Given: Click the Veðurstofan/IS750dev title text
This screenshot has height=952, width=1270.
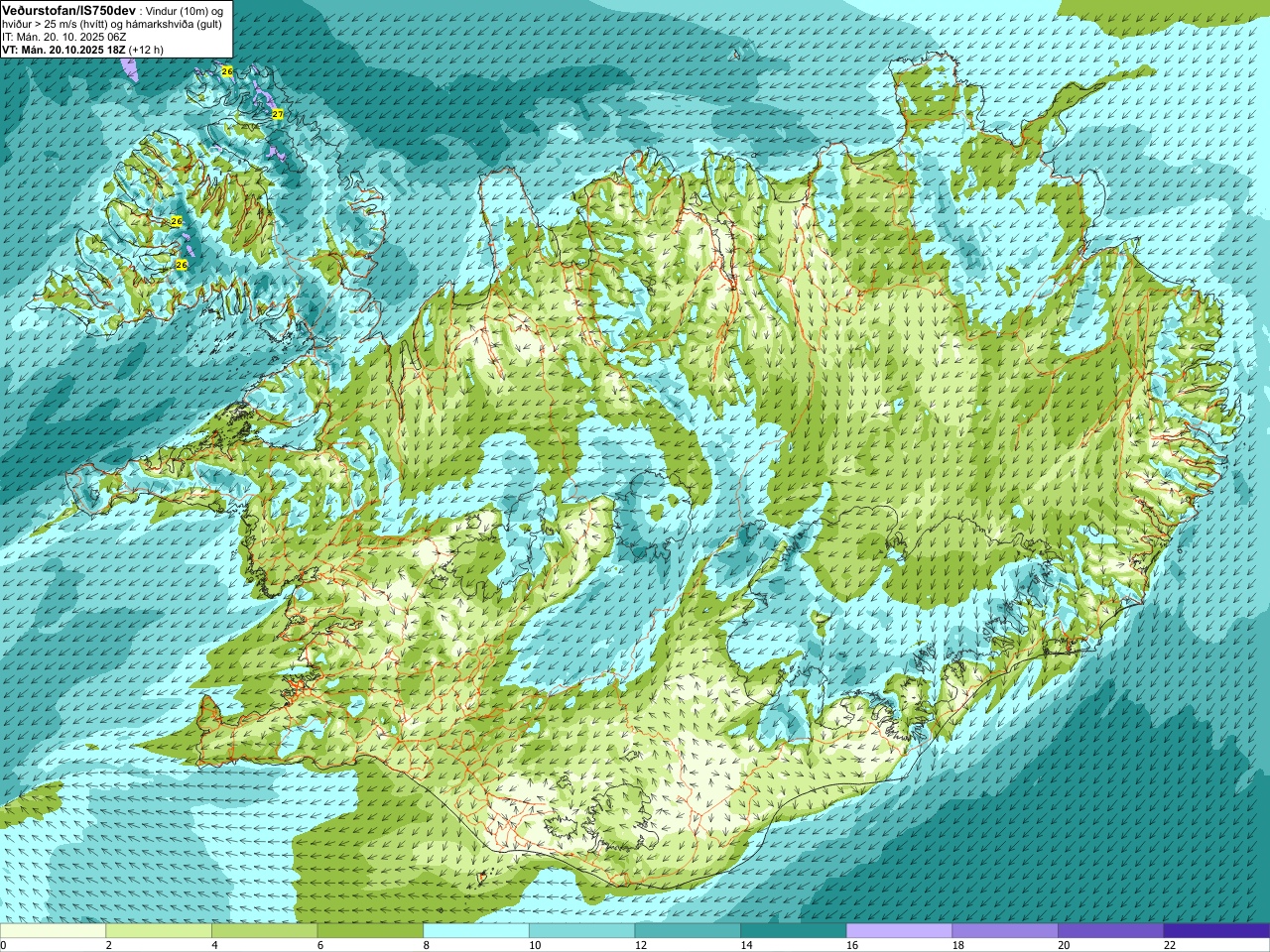Looking at the screenshot, I should (x=68, y=10).
